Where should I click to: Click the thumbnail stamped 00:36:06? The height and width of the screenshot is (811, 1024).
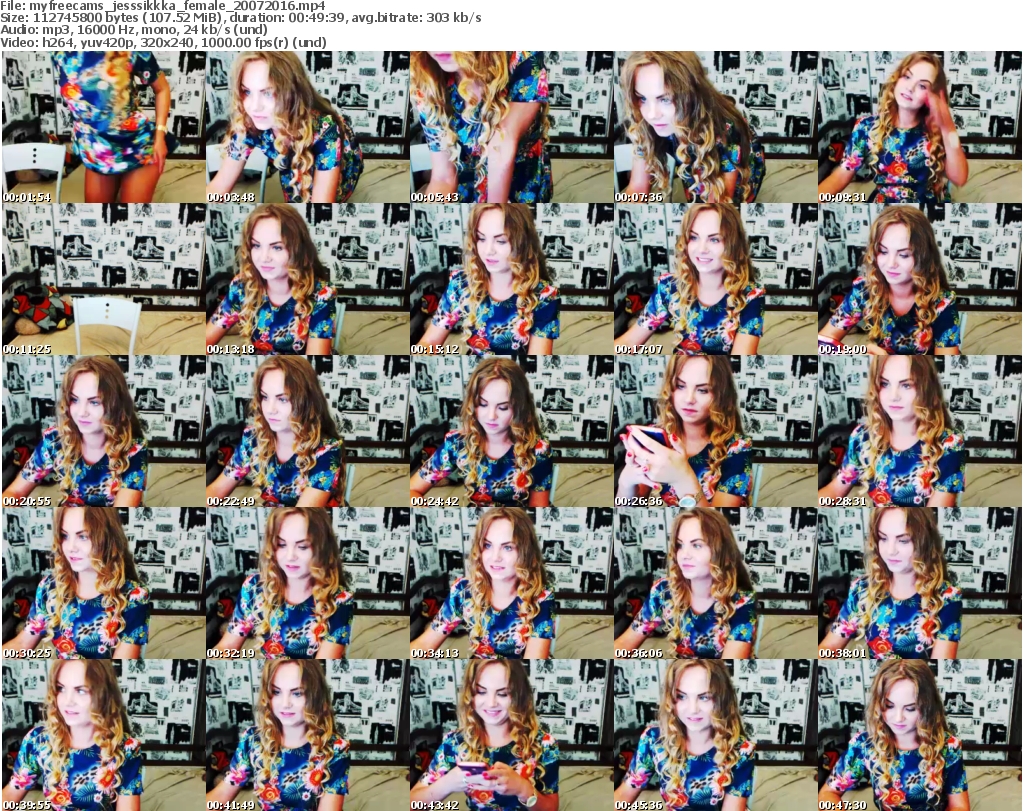coord(715,583)
